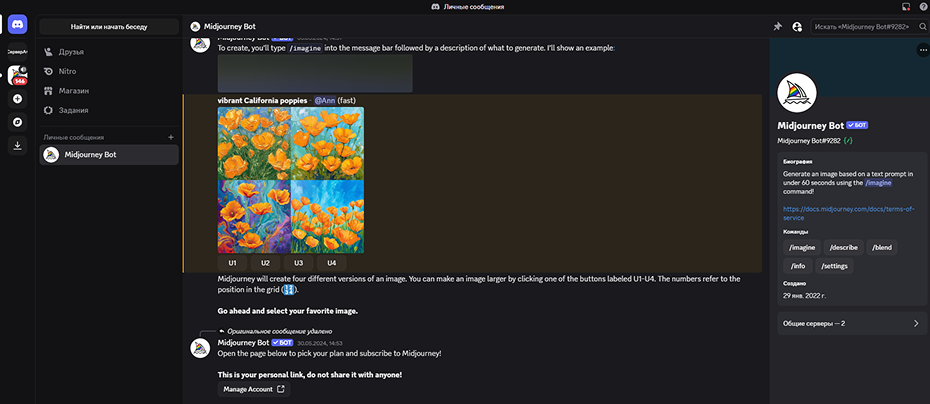Screen dimensions: 930x404
Task: Click the /imagine command in biography text
Action: (878, 183)
